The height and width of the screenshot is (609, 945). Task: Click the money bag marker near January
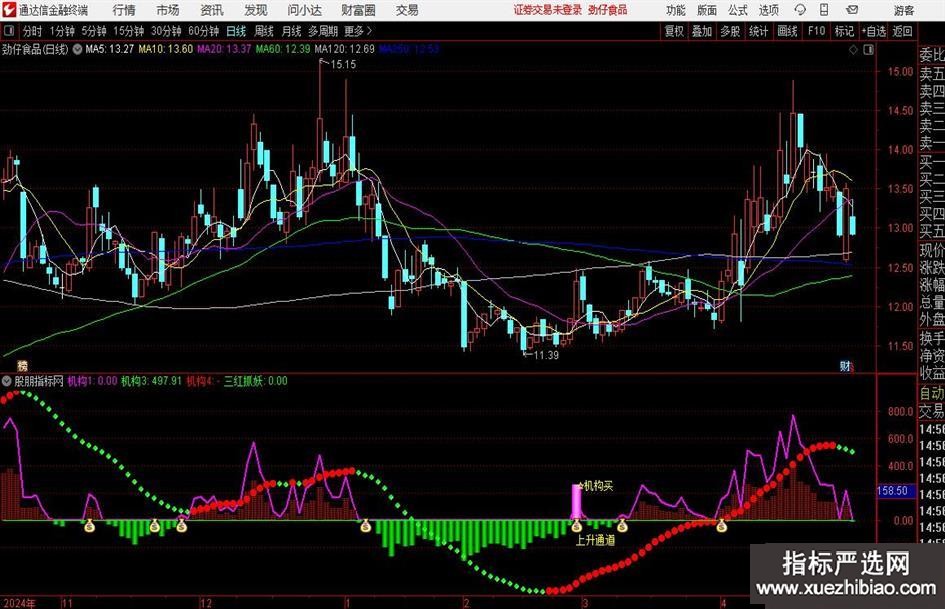(365, 526)
